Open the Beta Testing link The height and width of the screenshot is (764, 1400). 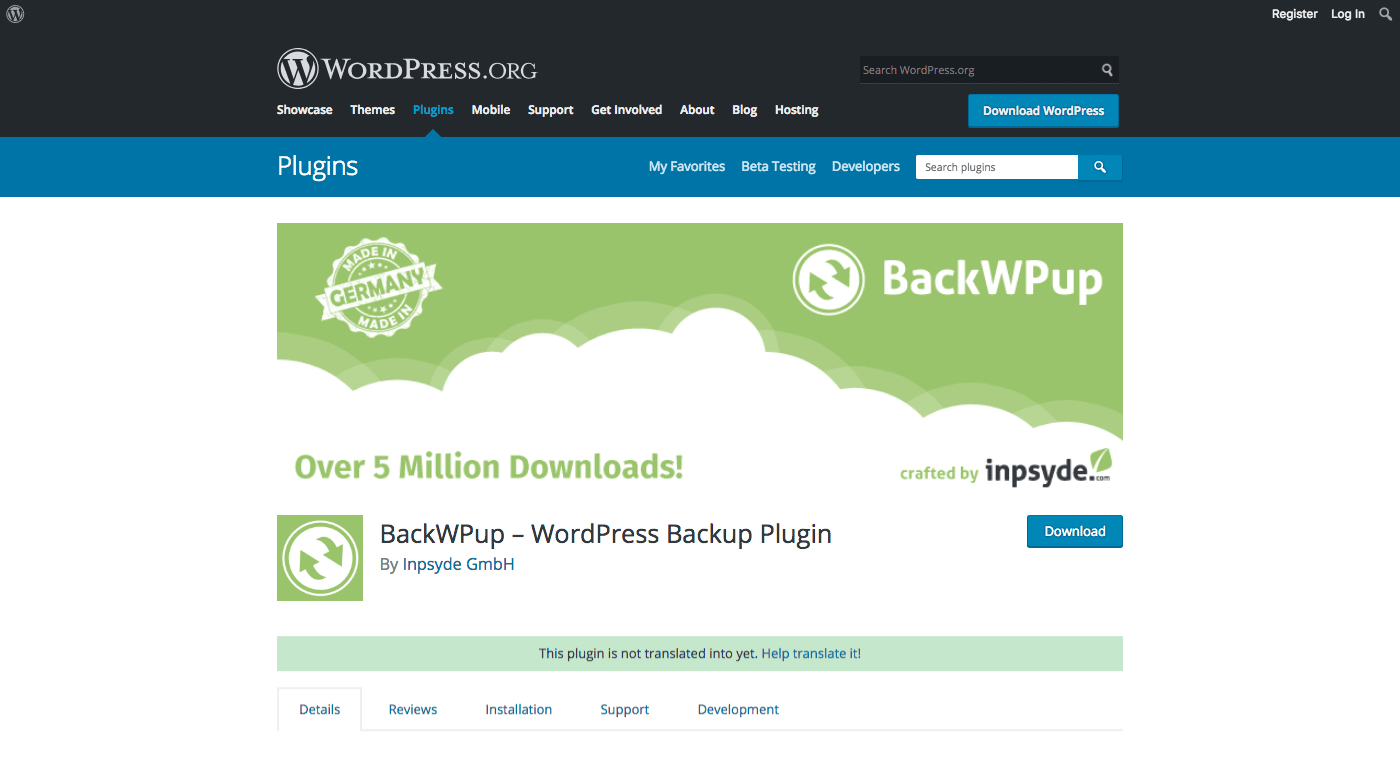pos(778,167)
